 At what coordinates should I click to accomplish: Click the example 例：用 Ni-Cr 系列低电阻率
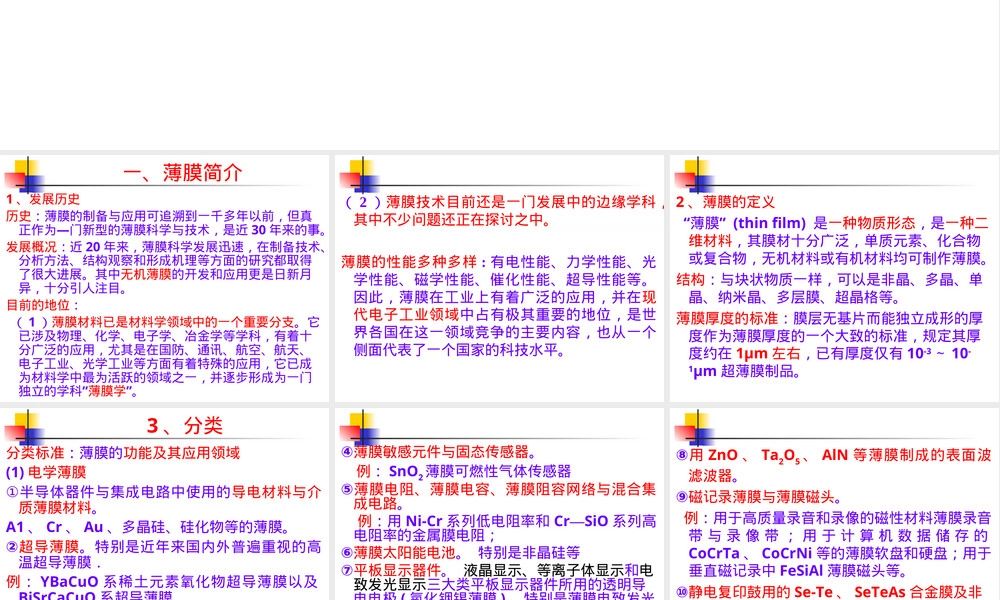(505, 528)
